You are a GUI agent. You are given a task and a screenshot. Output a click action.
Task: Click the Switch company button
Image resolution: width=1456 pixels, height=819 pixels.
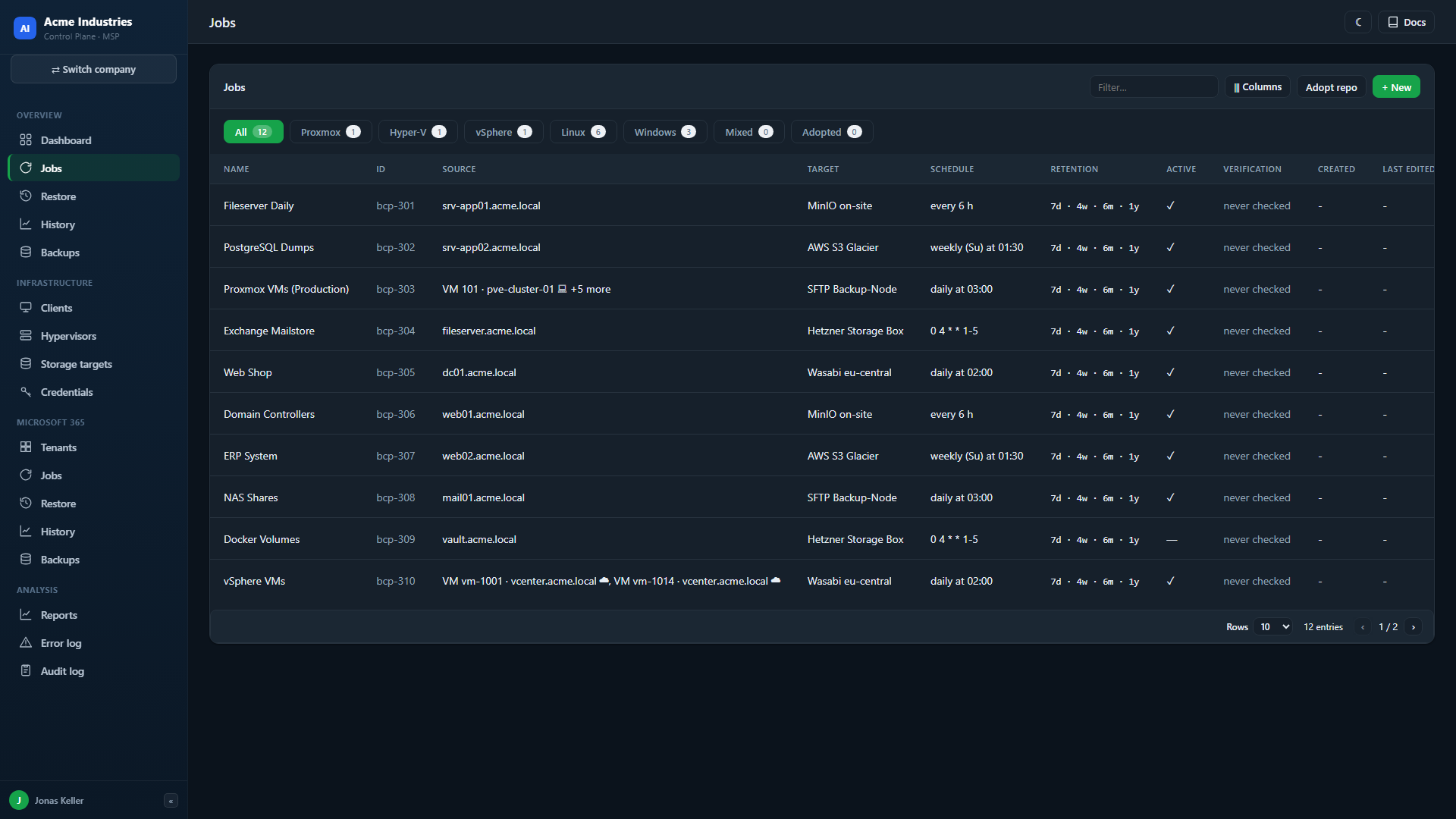pos(93,69)
